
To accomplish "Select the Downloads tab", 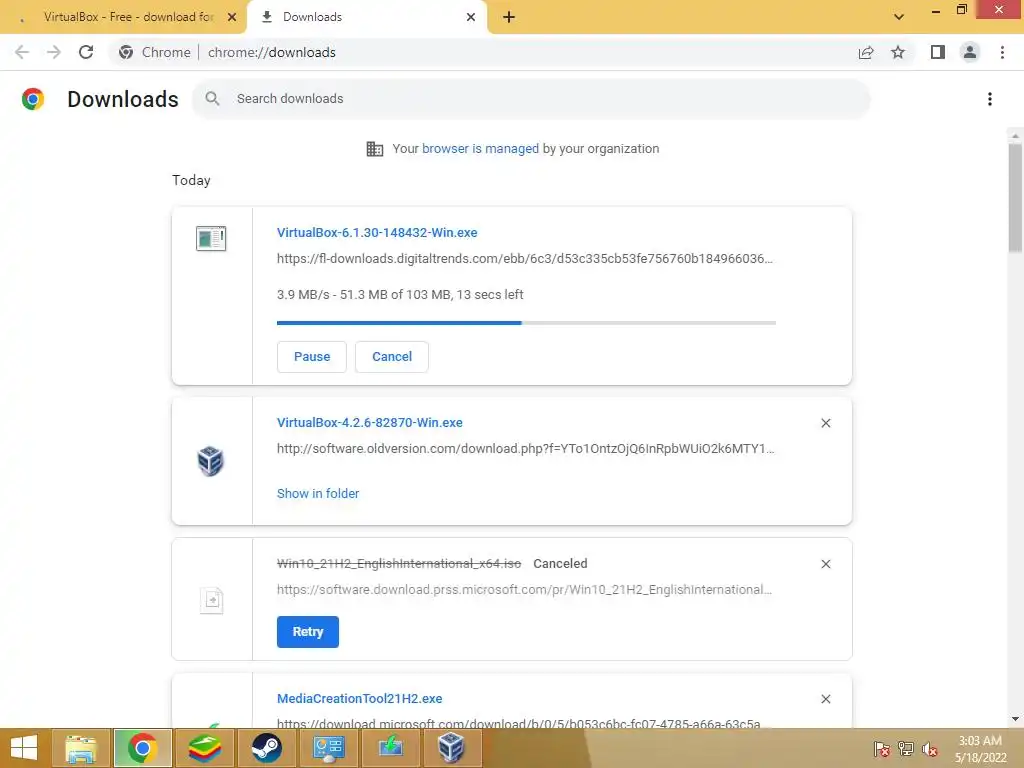I will [366, 17].
